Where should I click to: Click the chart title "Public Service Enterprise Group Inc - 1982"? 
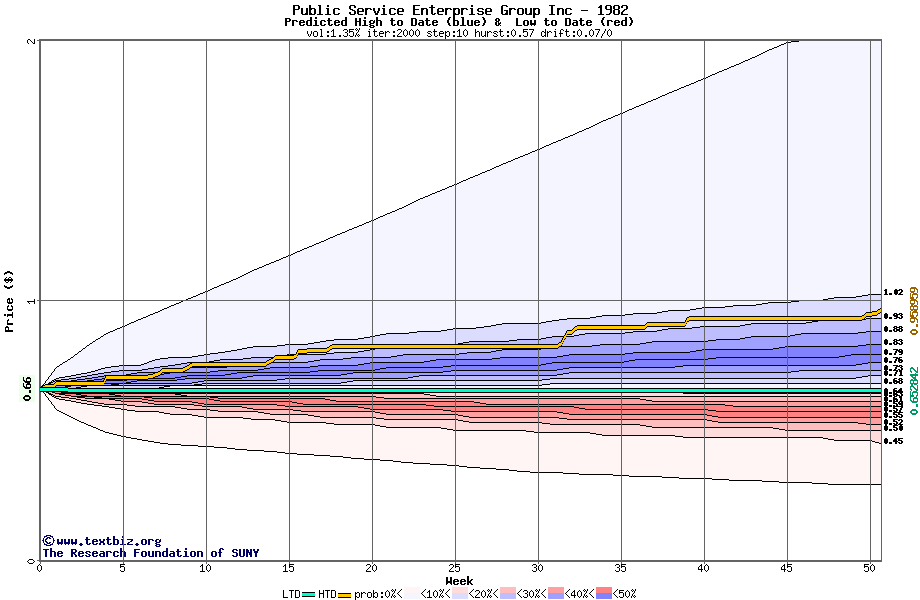(x=460, y=10)
